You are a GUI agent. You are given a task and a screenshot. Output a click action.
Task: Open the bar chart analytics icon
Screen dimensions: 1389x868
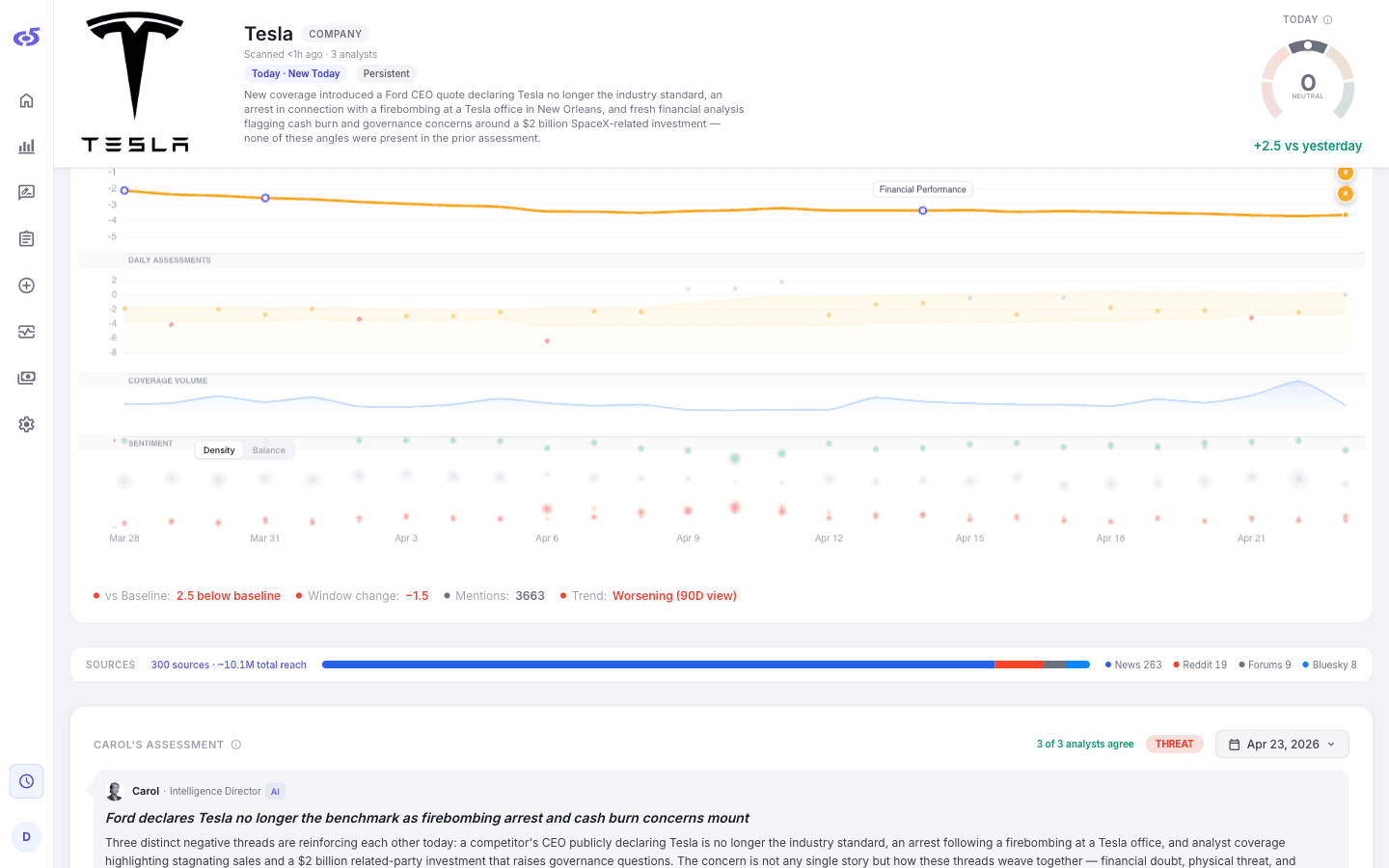point(26,147)
